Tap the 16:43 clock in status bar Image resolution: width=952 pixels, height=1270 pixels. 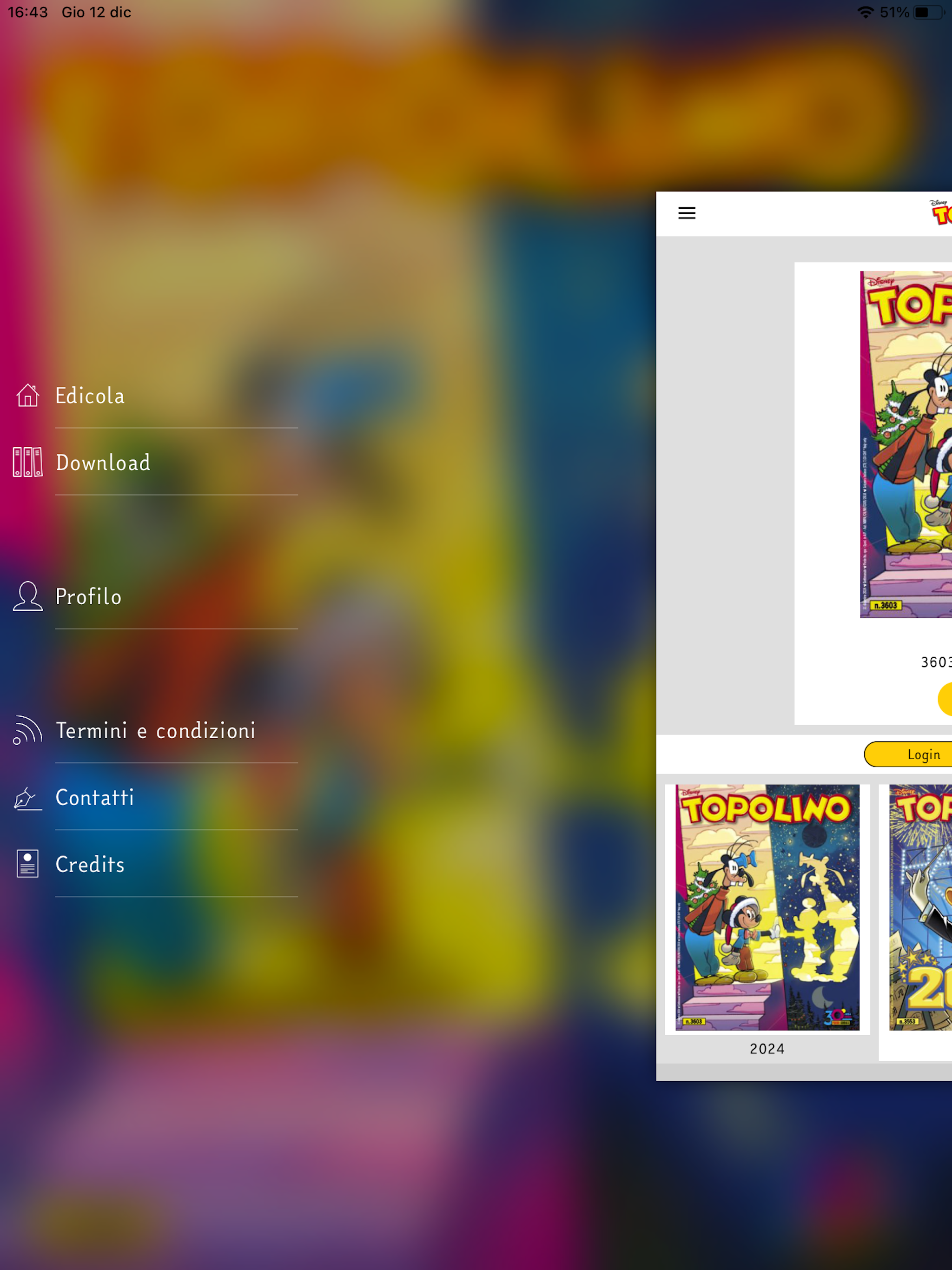tap(27, 12)
